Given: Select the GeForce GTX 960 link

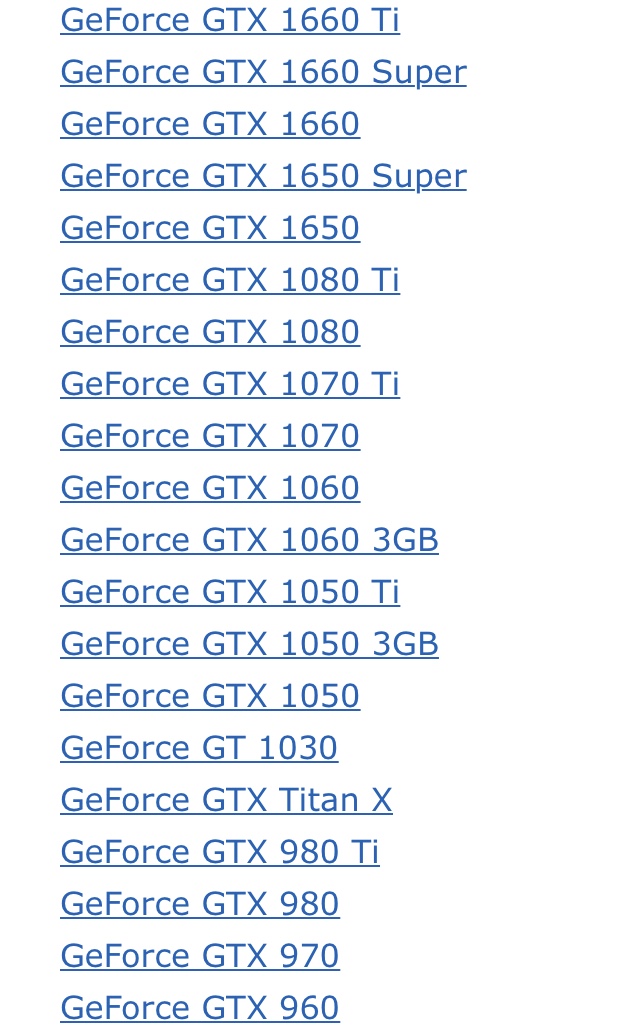Looking at the screenshot, I should pos(200,1007).
